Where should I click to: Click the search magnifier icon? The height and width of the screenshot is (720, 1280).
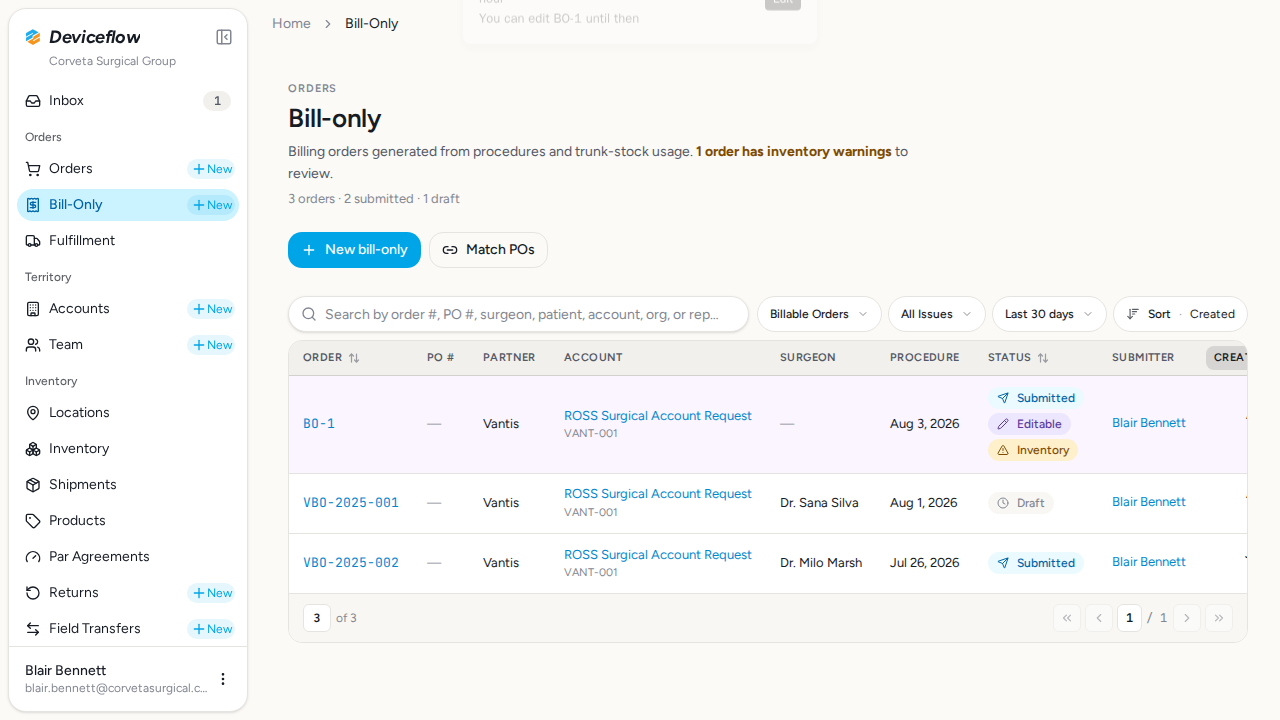coord(309,314)
